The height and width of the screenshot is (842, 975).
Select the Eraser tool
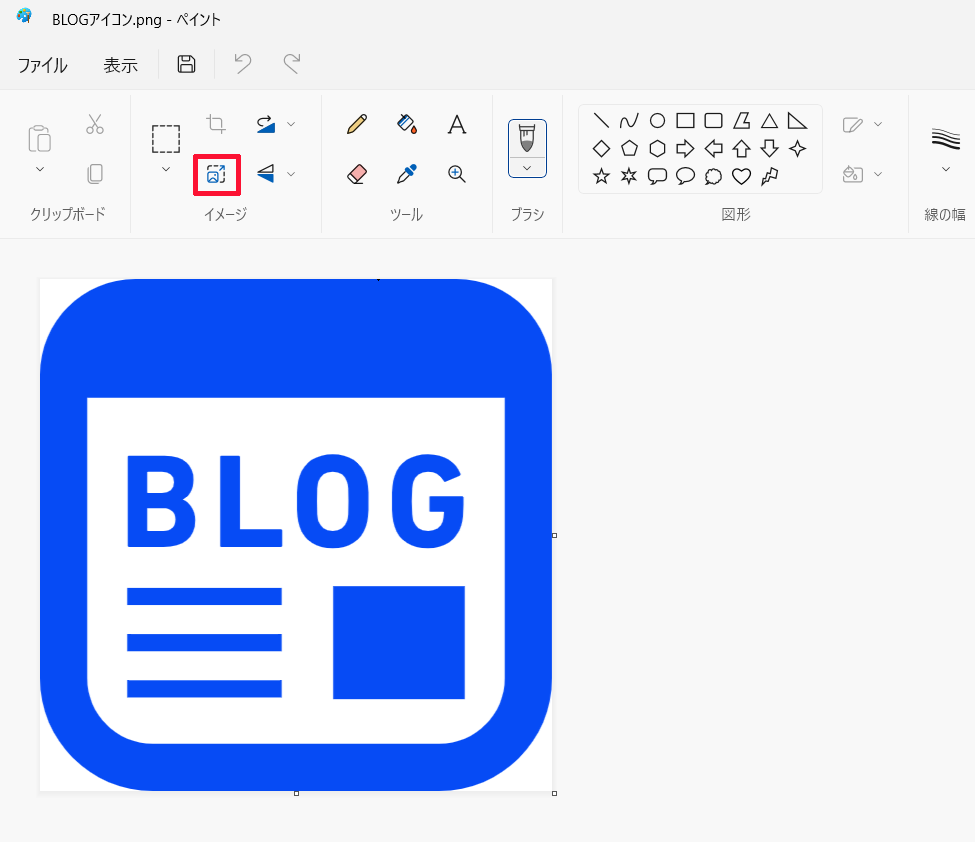click(x=356, y=174)
